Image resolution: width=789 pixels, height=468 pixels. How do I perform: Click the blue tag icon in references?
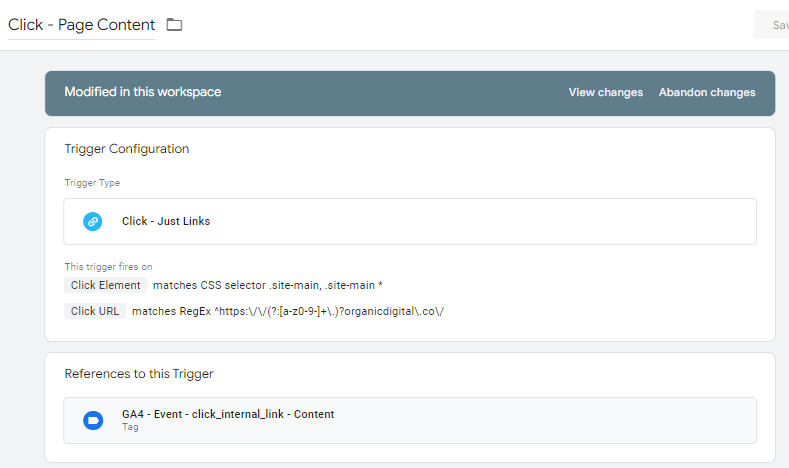pos(93,420)
